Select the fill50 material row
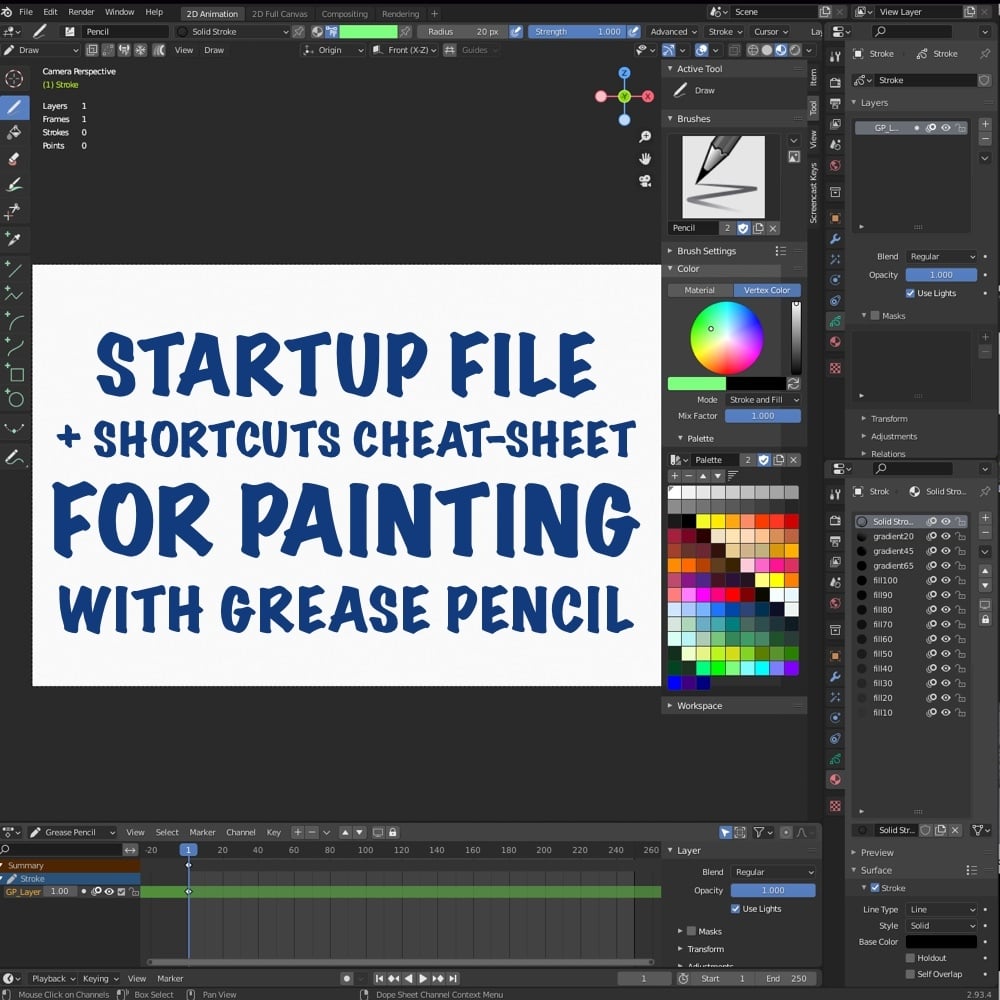Image resolution: width=1000 pixels, height=1000 pixels. (x=912, y=654)
